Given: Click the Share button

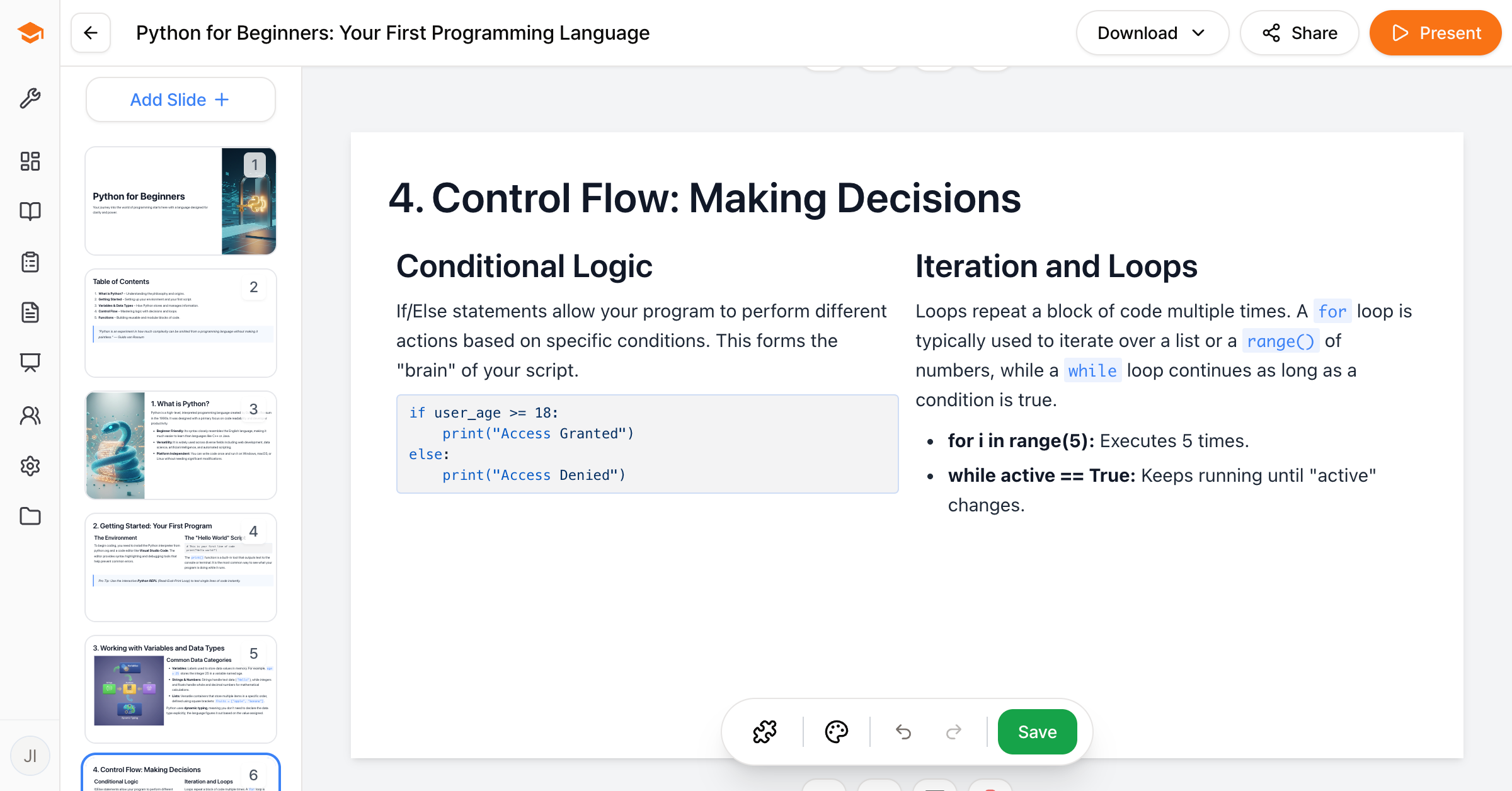Looking at the screenshot, I should 1299,33.
